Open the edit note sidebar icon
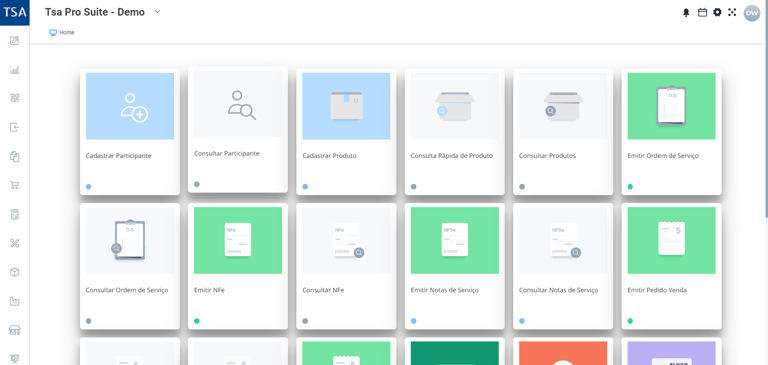 (15, 41)
